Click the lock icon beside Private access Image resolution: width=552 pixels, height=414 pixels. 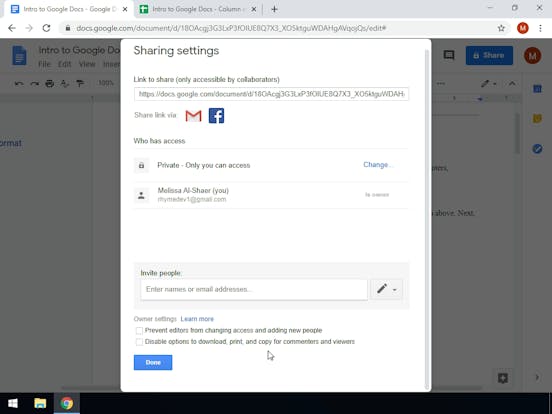coord(141,165)
